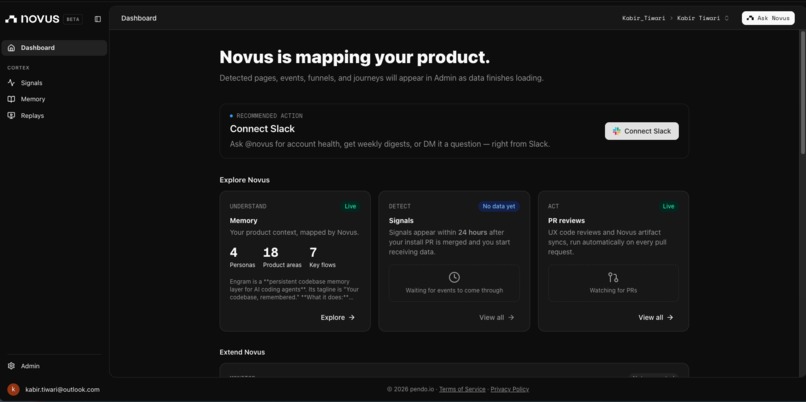Click the Signals card title
This screenshot has width=806, height=402.
(401, 221)
